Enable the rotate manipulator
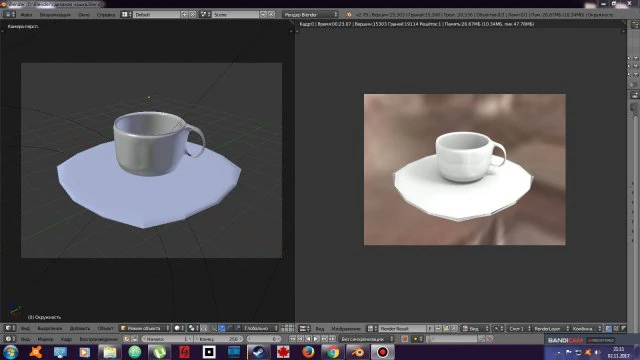This screenshot has height=360, width=640. [230, 328]
